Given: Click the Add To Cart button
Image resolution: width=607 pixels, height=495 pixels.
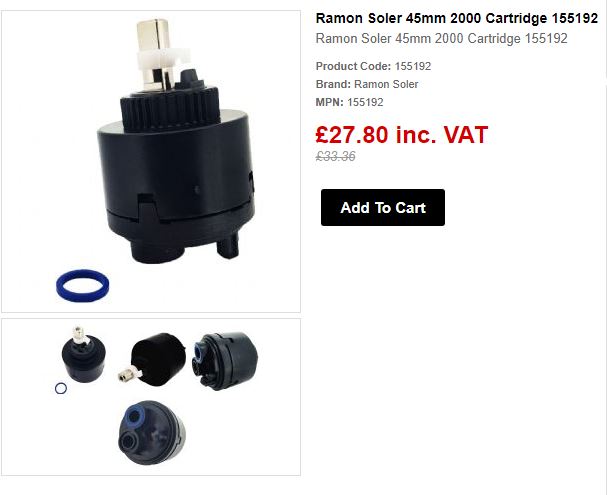Looking at the screenshot, I should [382, 207].
